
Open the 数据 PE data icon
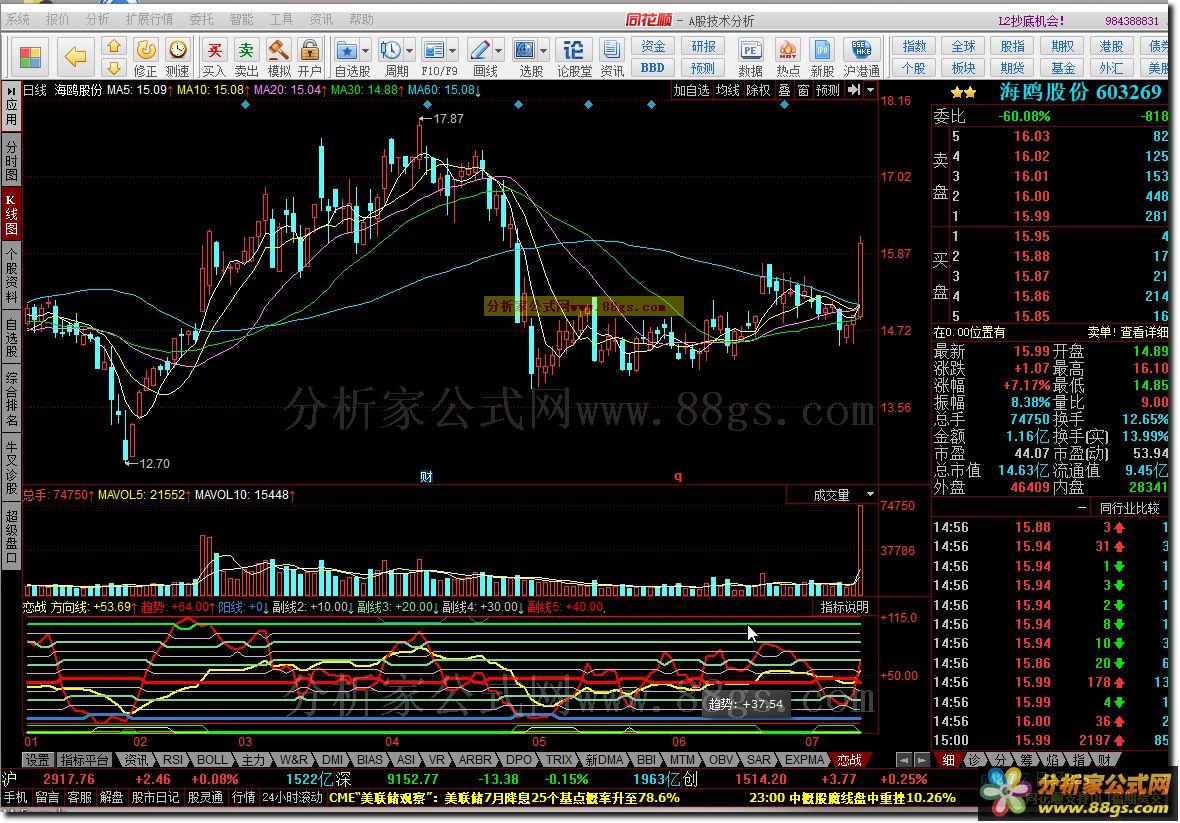tap(750, 58)
